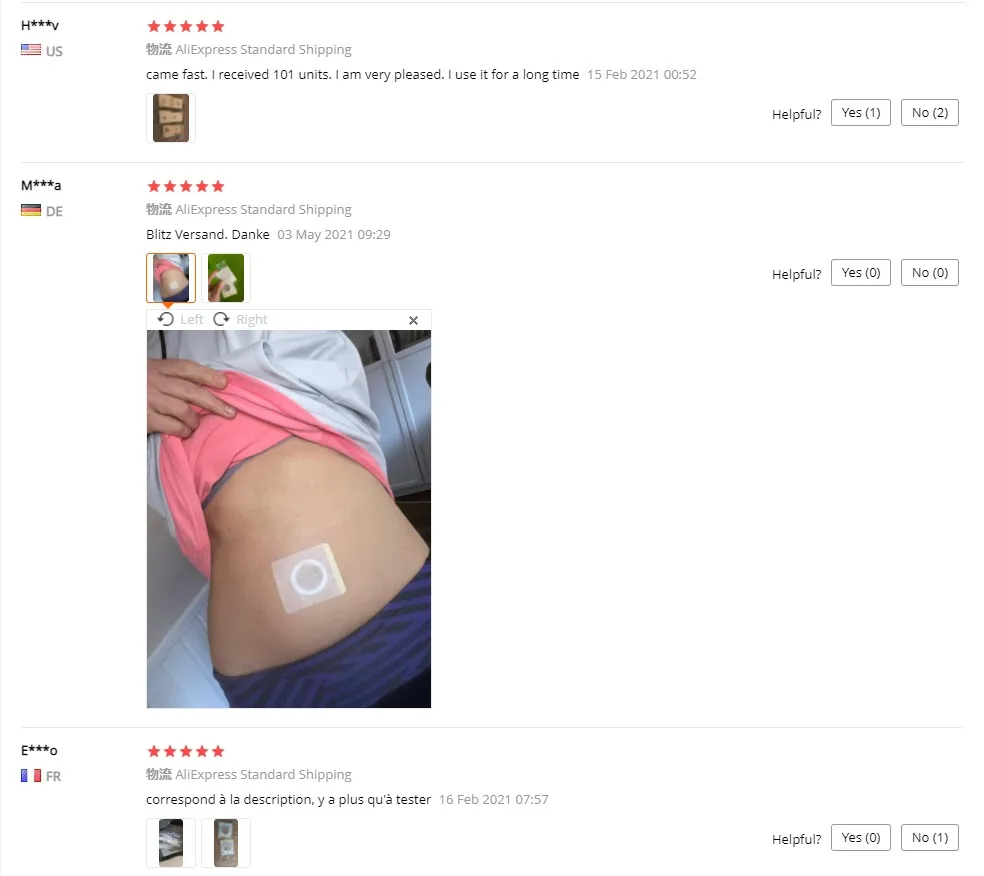Click the French flag icon by E***o
Viewport: 984px width, 876px height.
pos(31,776)
